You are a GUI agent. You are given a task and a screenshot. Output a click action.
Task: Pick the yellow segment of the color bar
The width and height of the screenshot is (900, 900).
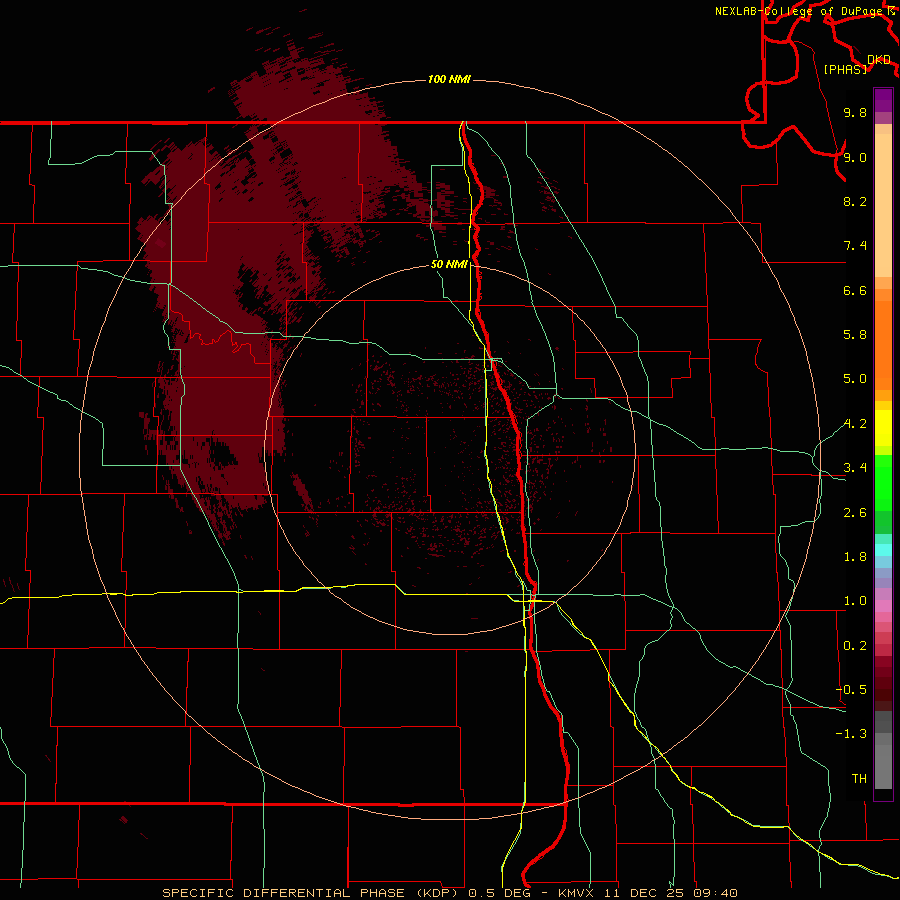(x=883, y=428)
